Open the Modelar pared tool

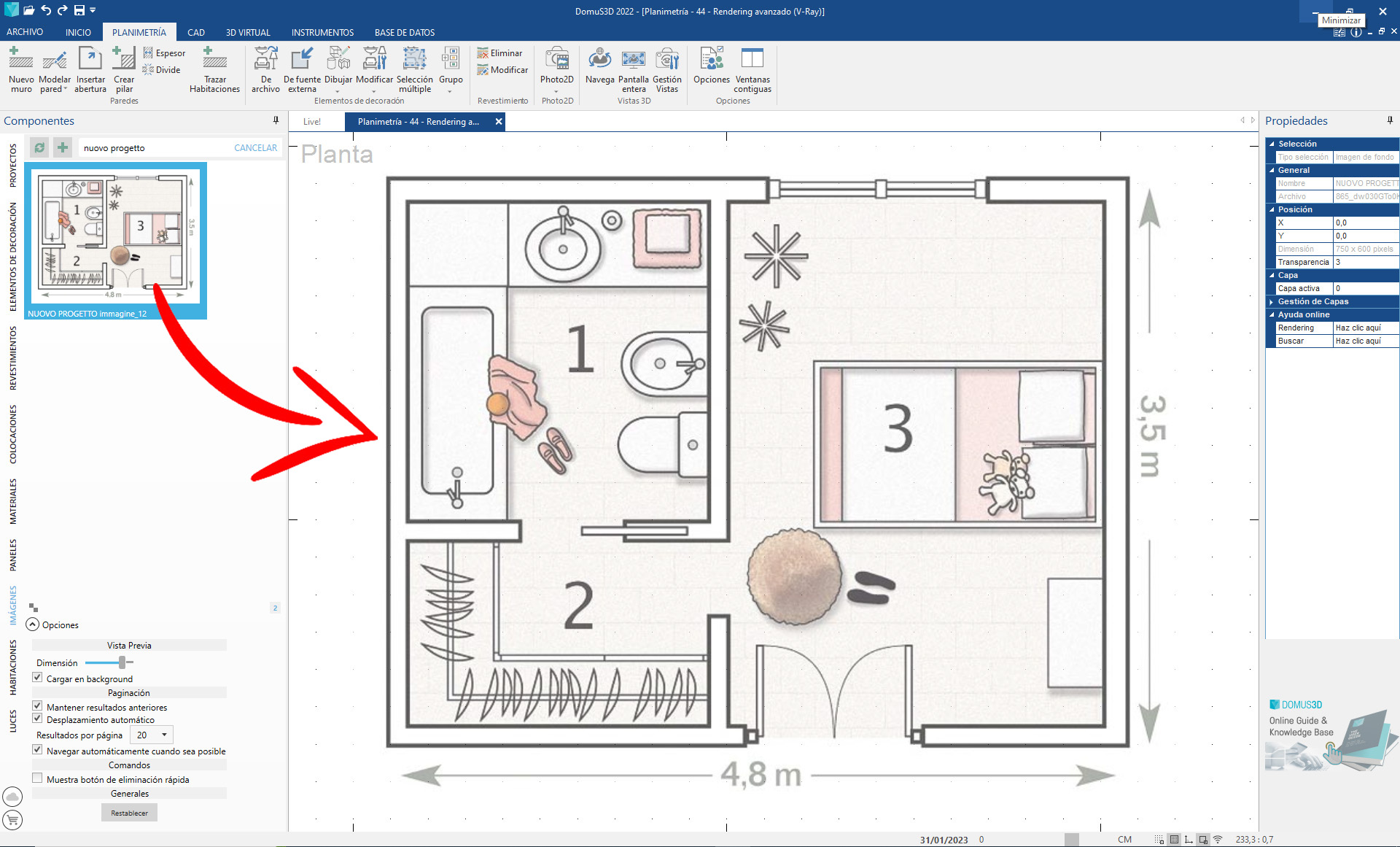(55, 70)
